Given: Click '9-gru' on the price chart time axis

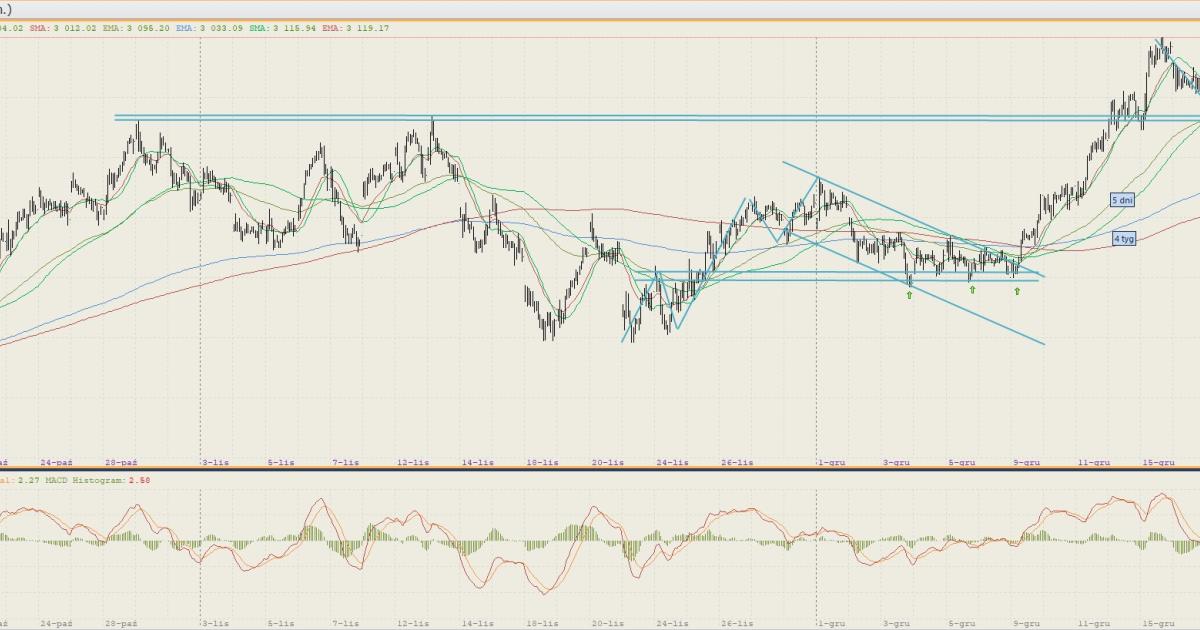Looking at the screenshot, I should [1026, 463].
